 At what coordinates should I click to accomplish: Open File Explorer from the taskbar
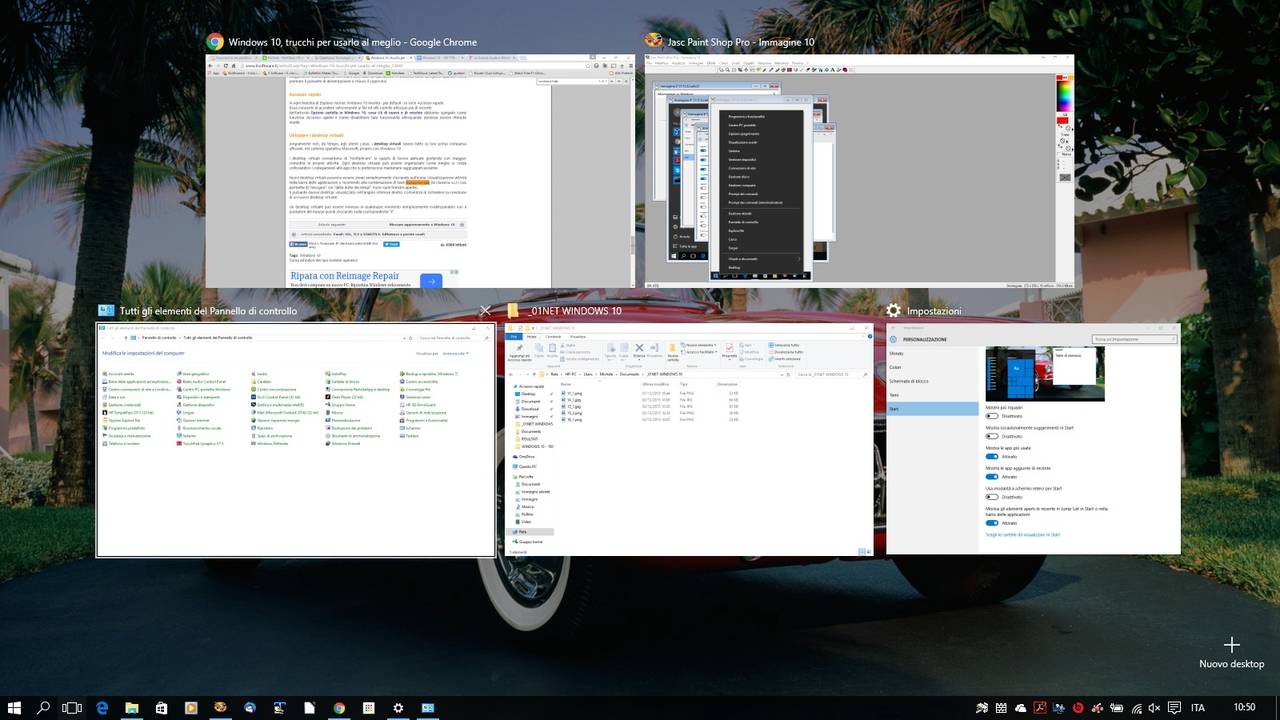131,707
